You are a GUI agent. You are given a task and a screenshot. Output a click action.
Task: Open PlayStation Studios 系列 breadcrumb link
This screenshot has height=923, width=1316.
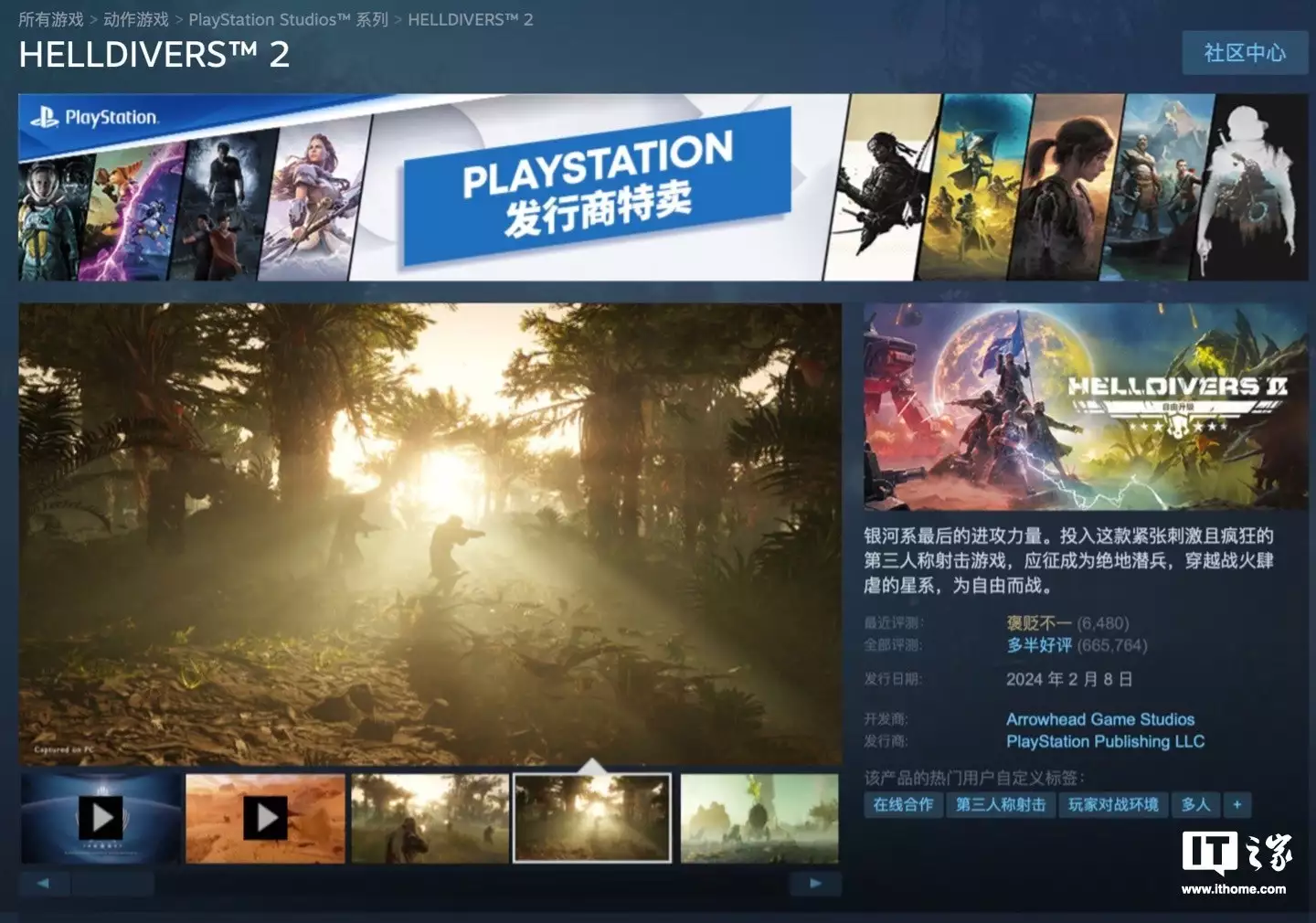tap(288, 19)
